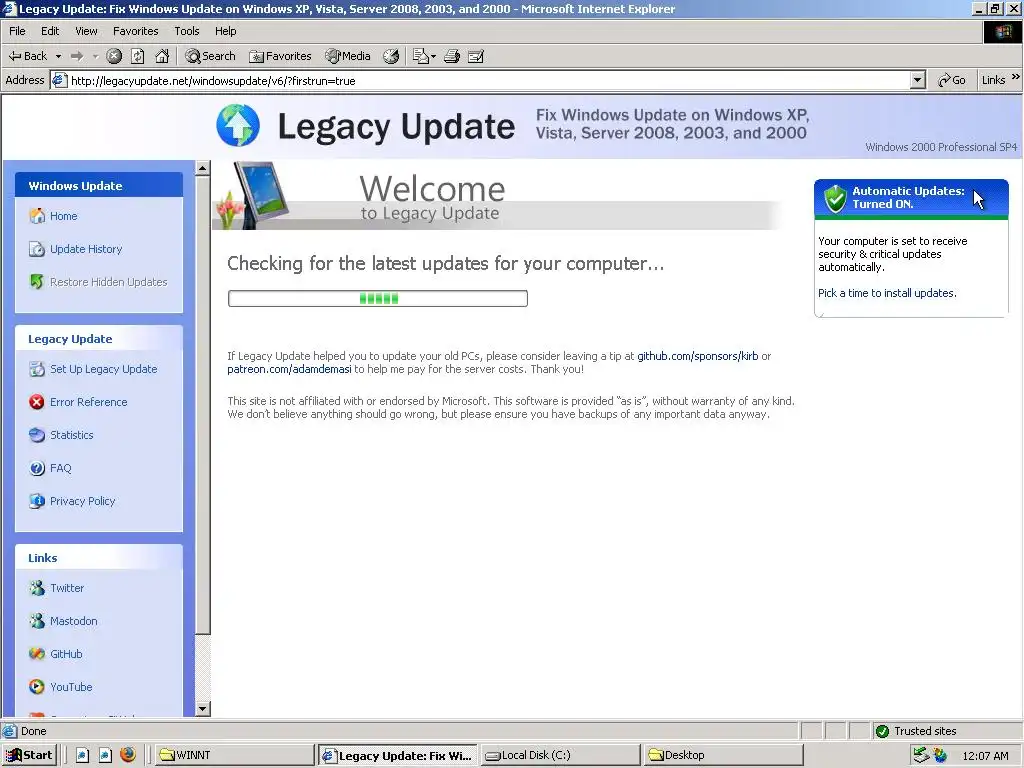Screen dimensions: 1024x768
Task: Click sidebar scrollbar up arrow
Action: [x=202, y=168]
